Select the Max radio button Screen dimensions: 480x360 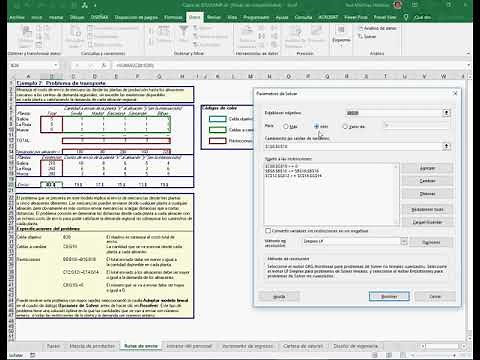tap(286, 127)
